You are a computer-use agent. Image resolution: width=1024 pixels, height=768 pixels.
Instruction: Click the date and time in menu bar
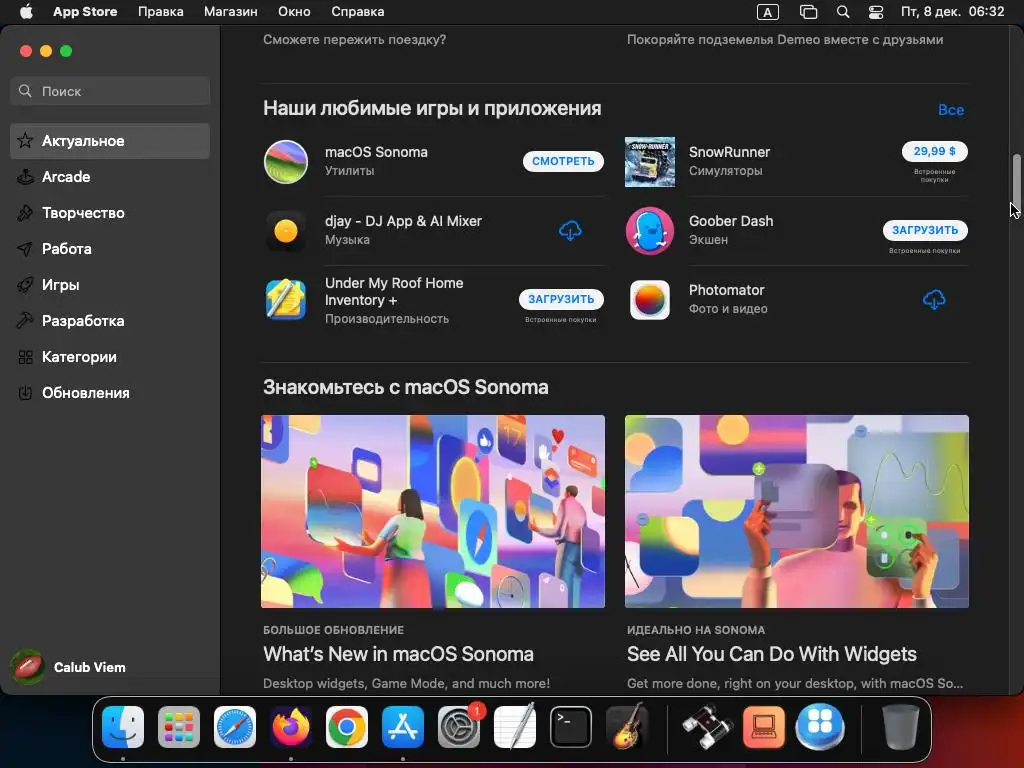click(952, 12)
